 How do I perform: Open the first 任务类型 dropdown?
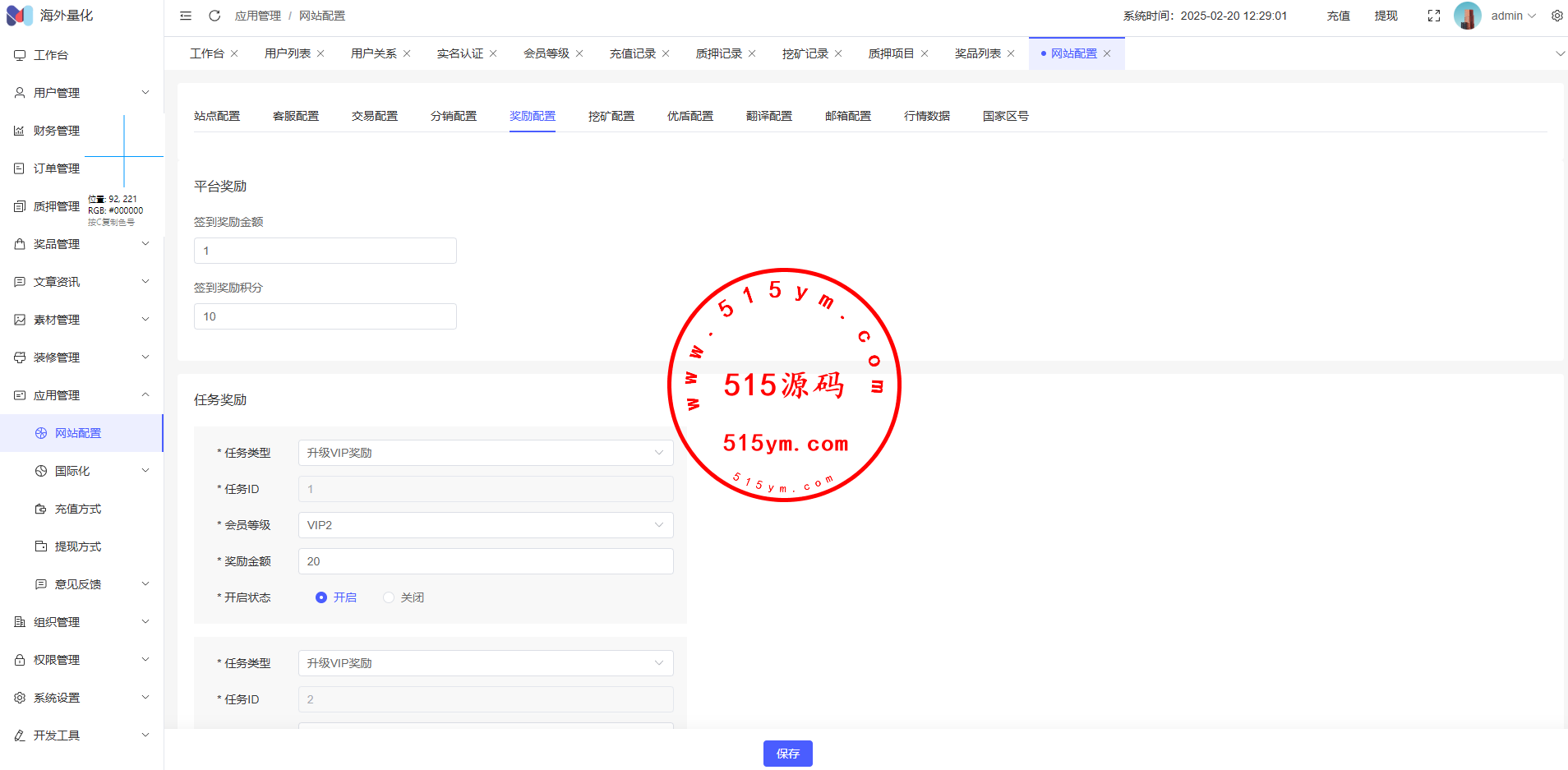[485, 453]
